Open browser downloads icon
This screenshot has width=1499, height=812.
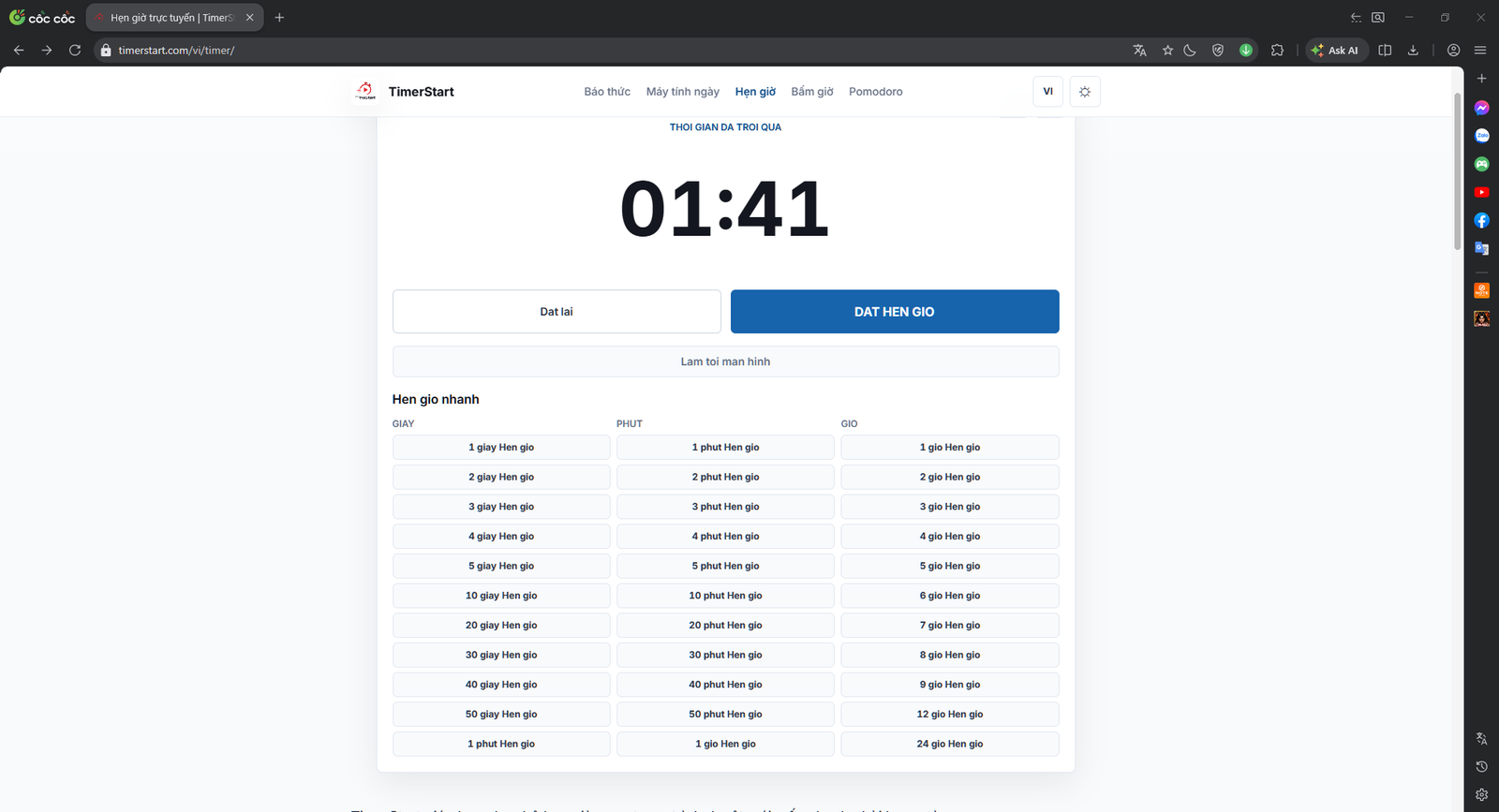[1413, 51]
